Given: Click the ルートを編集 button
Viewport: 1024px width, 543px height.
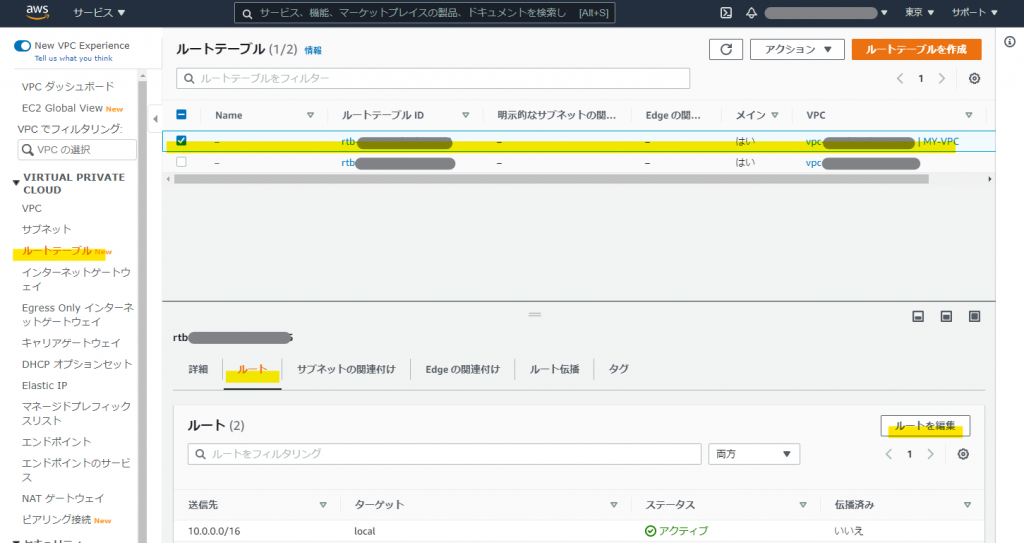Looking at the screenshot, I should [924, 426].
